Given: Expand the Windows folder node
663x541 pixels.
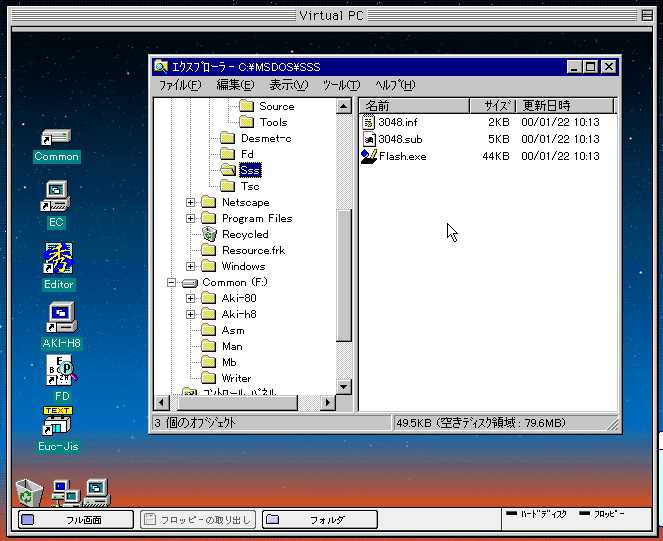Looking at the screenshot, I should 190,266.
